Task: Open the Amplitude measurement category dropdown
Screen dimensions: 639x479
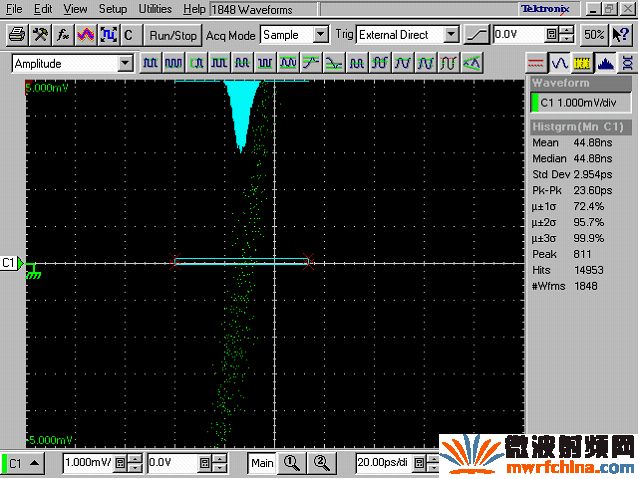Action: 125,64
